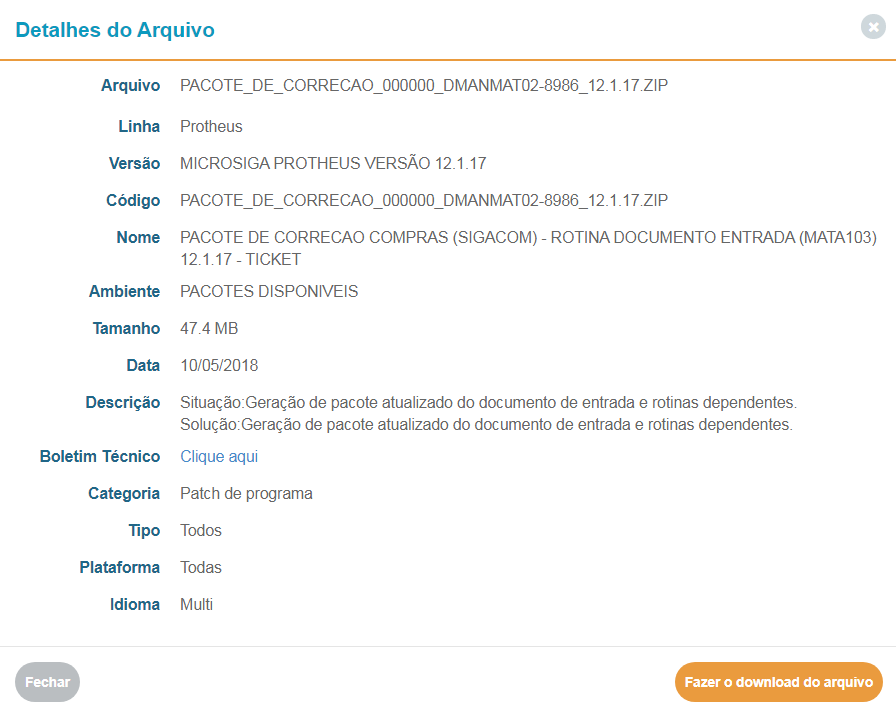Select the Código value text
896x717 pixels.
[423, 200]
